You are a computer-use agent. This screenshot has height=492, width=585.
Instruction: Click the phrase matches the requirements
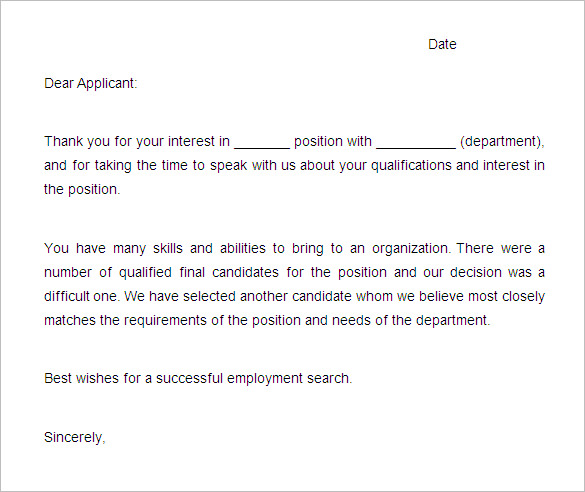click(125, 320)
